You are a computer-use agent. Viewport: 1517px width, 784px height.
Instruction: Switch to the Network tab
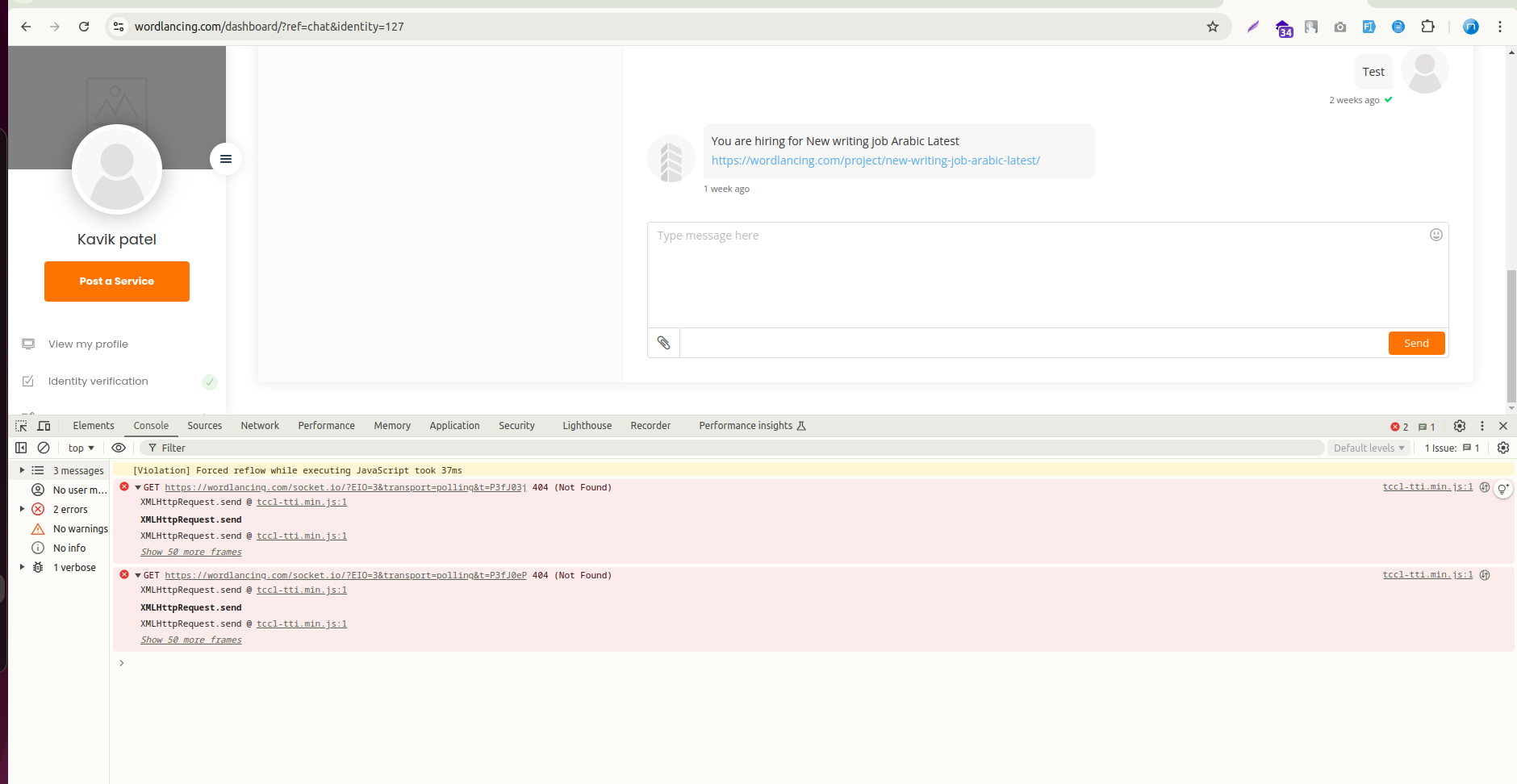[x=259, y=426]
